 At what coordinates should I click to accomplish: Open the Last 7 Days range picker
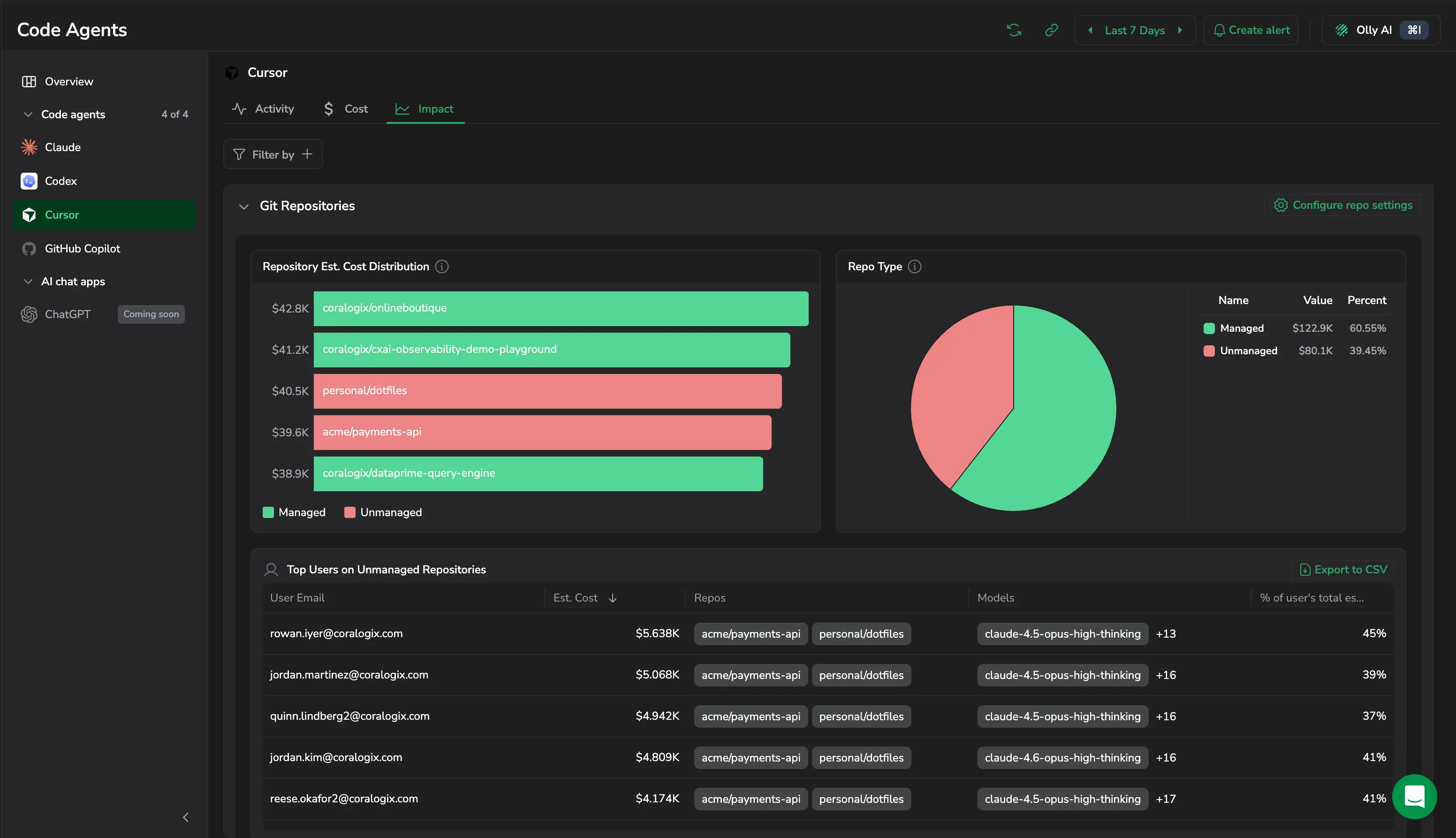[1134, 30]
